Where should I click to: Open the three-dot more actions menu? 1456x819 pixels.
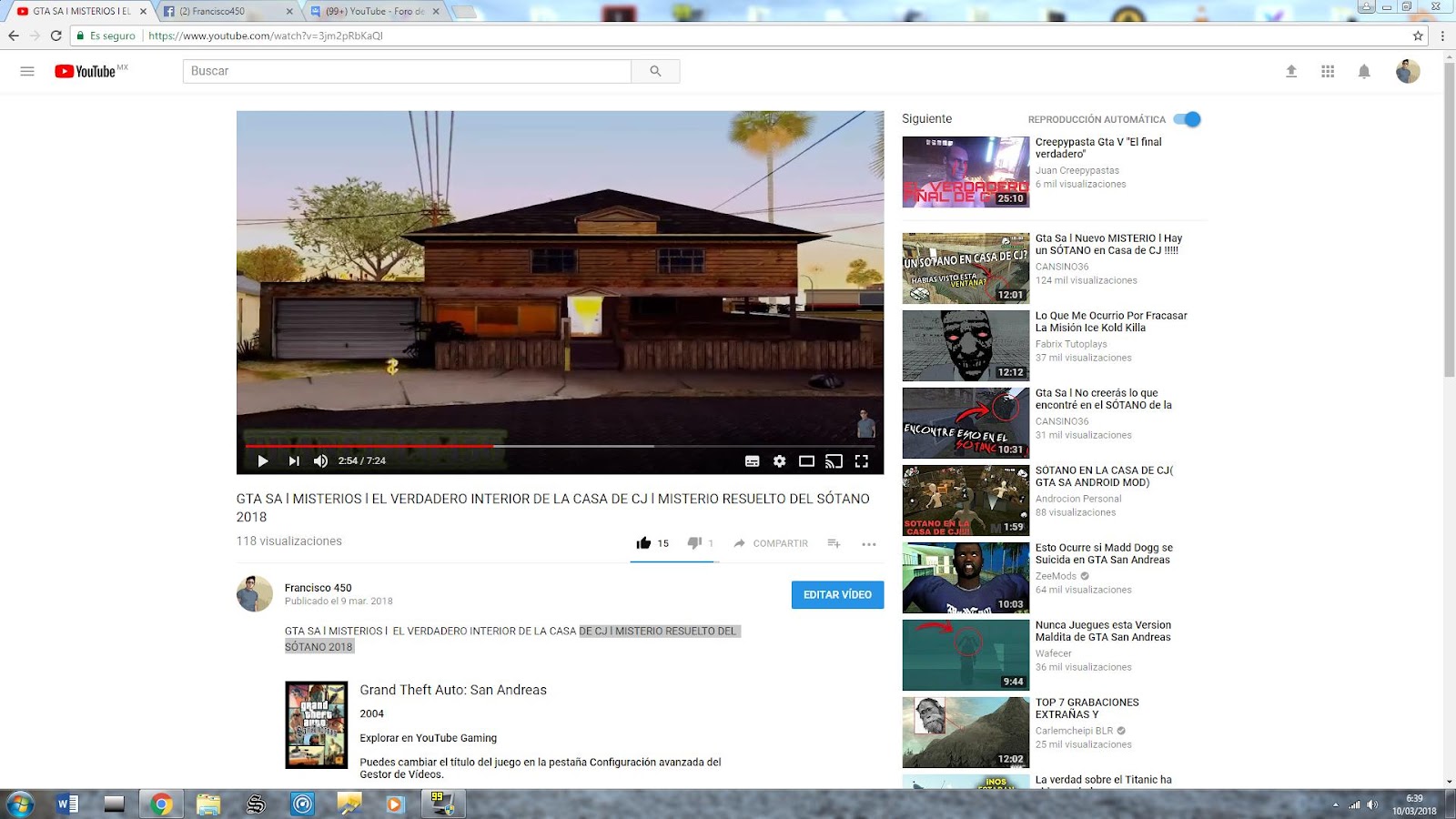pyautogui.click(x=869, y=544)
